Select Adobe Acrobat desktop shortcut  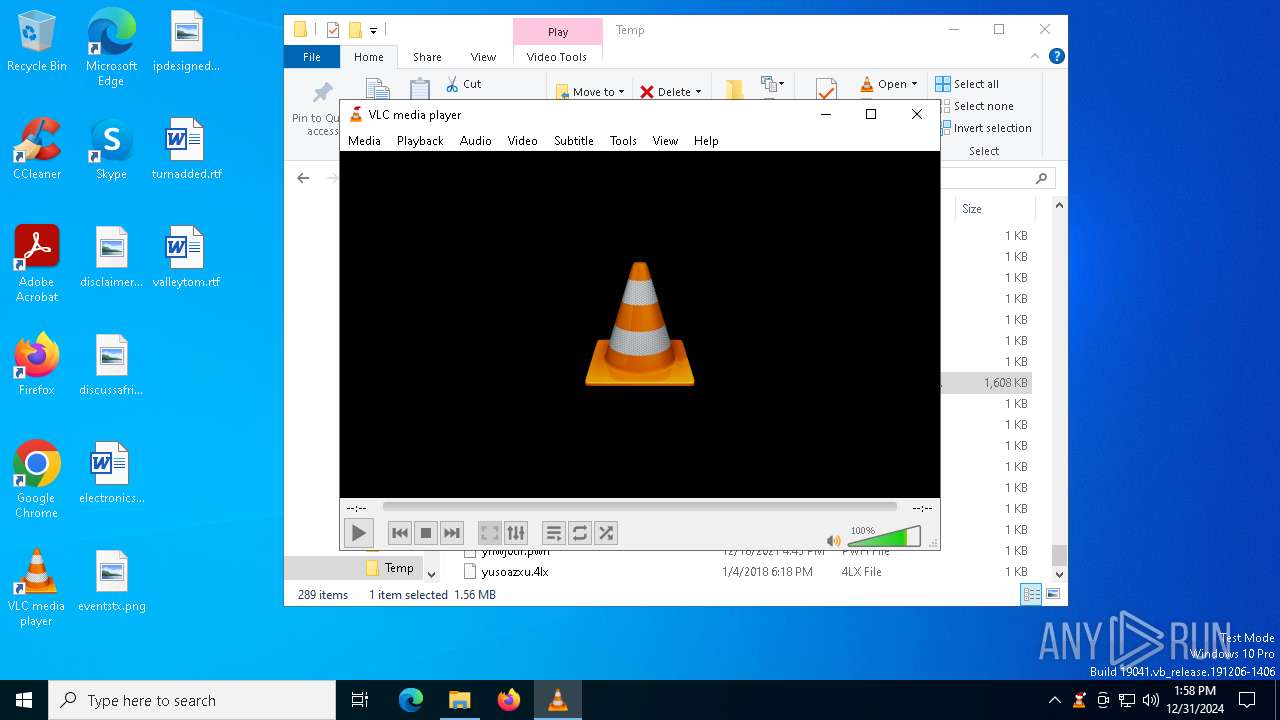pyautogui.click(x=37, y=264)
